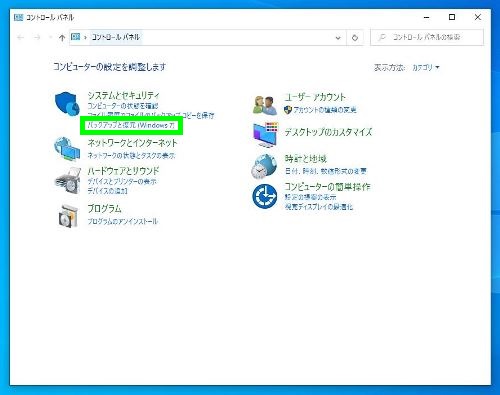The image size is (500, 395).
Task: Open the Clock and Region globe icon
Action: point(264,166)
